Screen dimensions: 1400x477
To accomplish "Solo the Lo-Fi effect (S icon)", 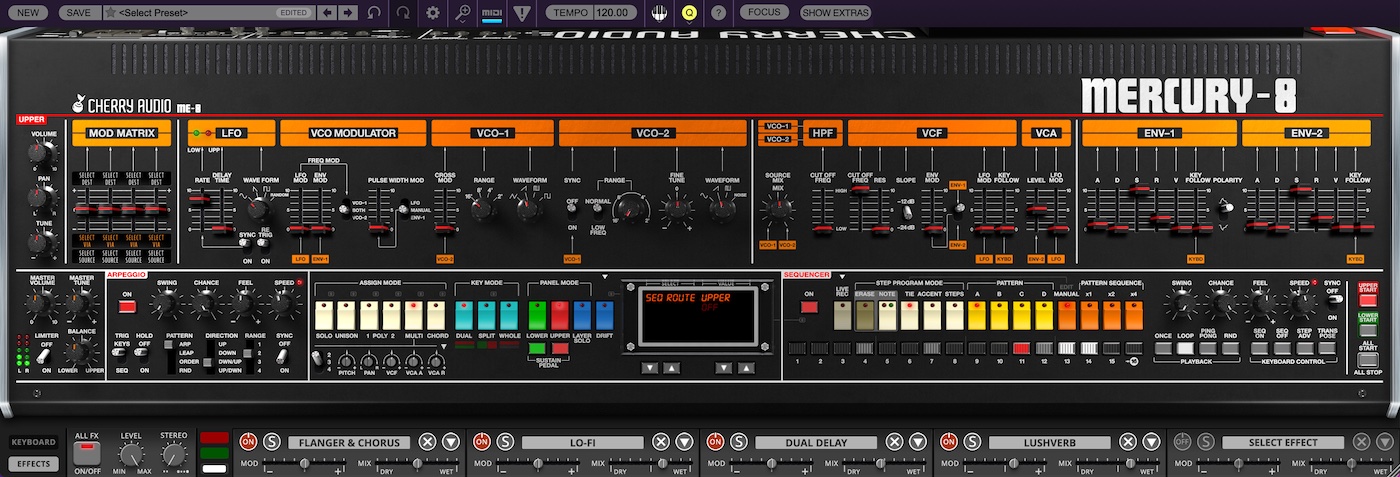I will pos(505,442).
